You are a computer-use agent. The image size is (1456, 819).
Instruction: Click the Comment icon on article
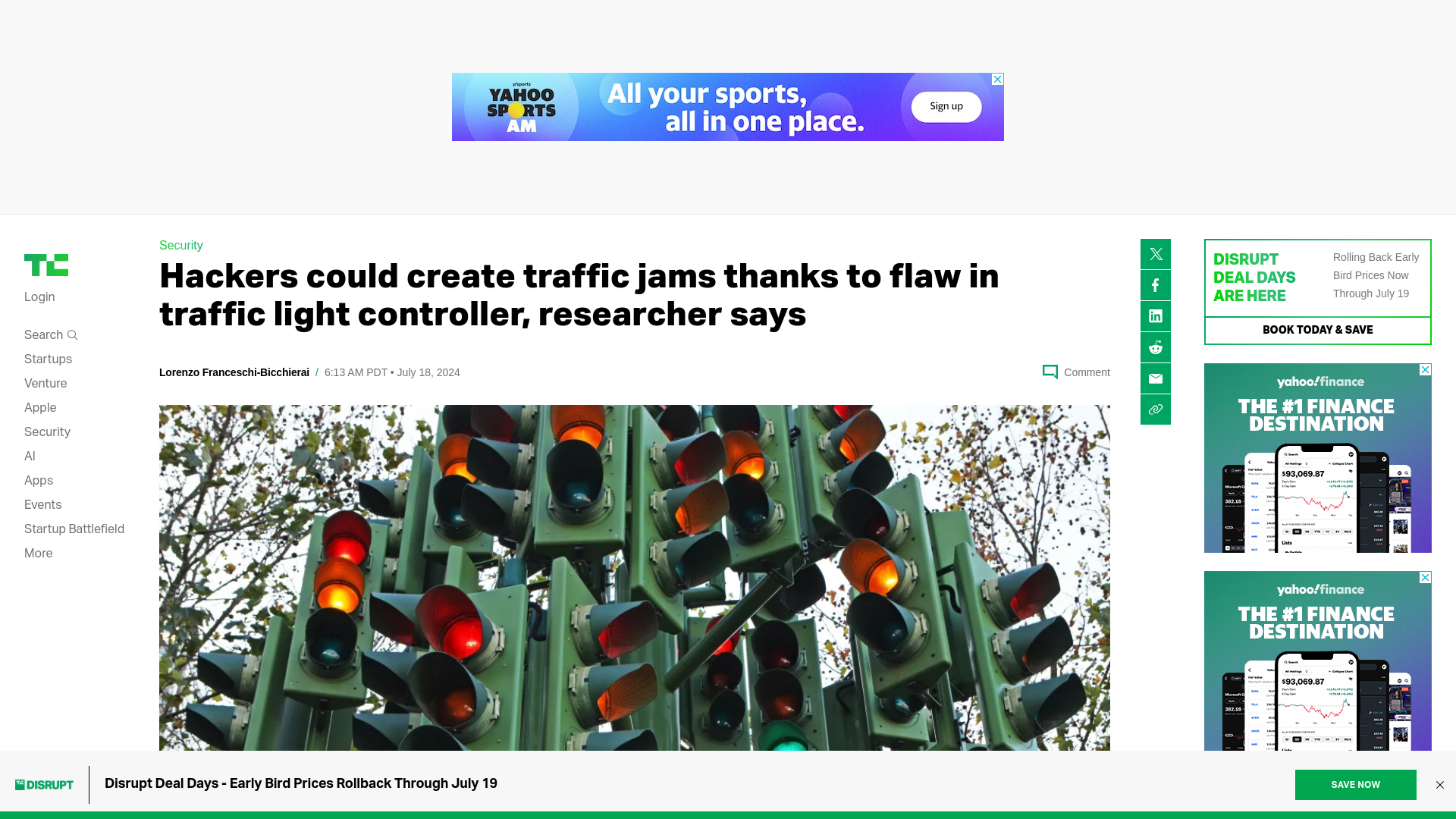(1049, 371)
